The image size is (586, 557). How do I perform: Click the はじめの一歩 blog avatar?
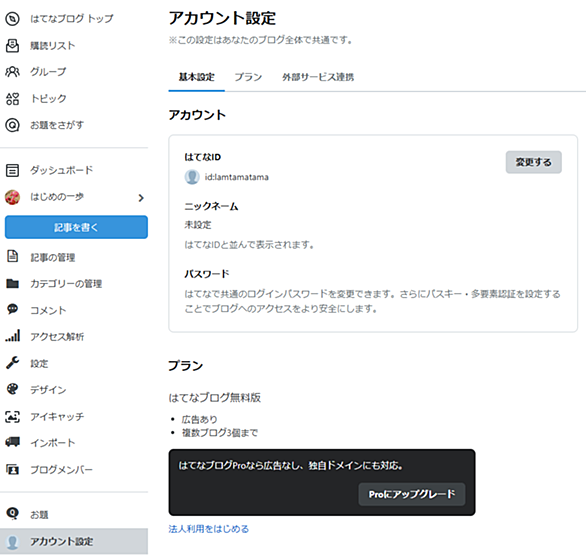pyautogui.click(x=12, y=197)
